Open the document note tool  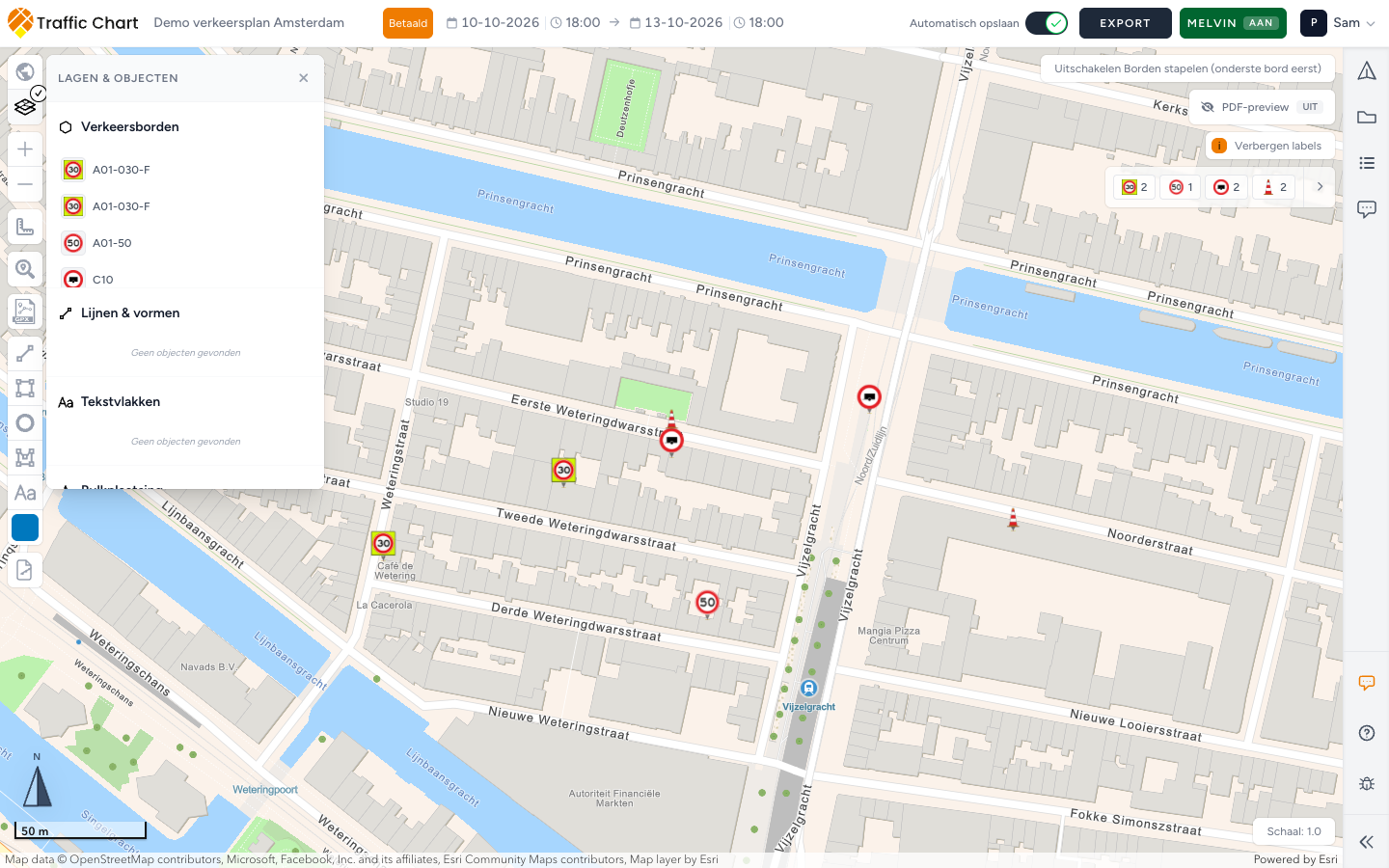coord(25,570)
